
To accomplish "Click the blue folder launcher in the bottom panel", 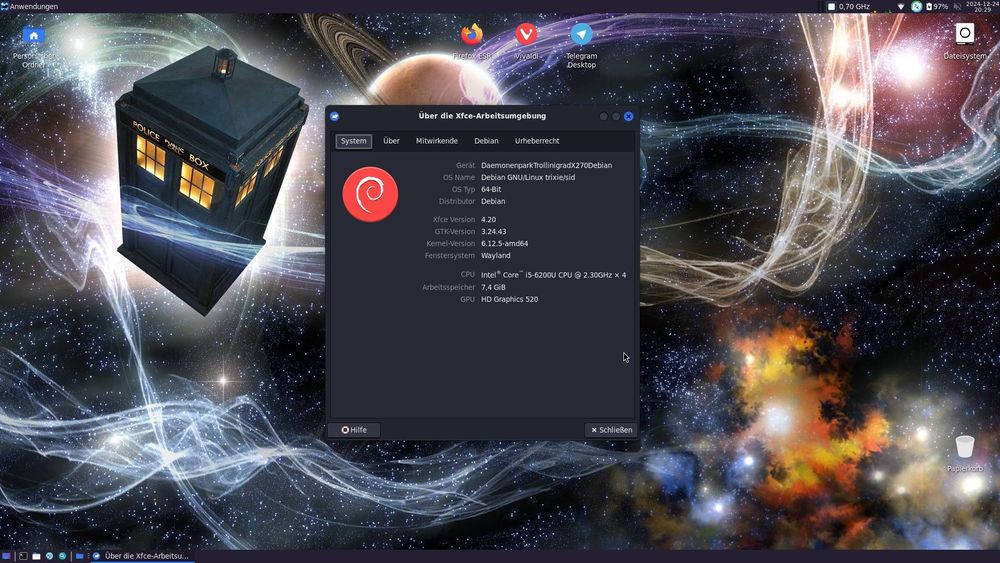I will 80,556.
